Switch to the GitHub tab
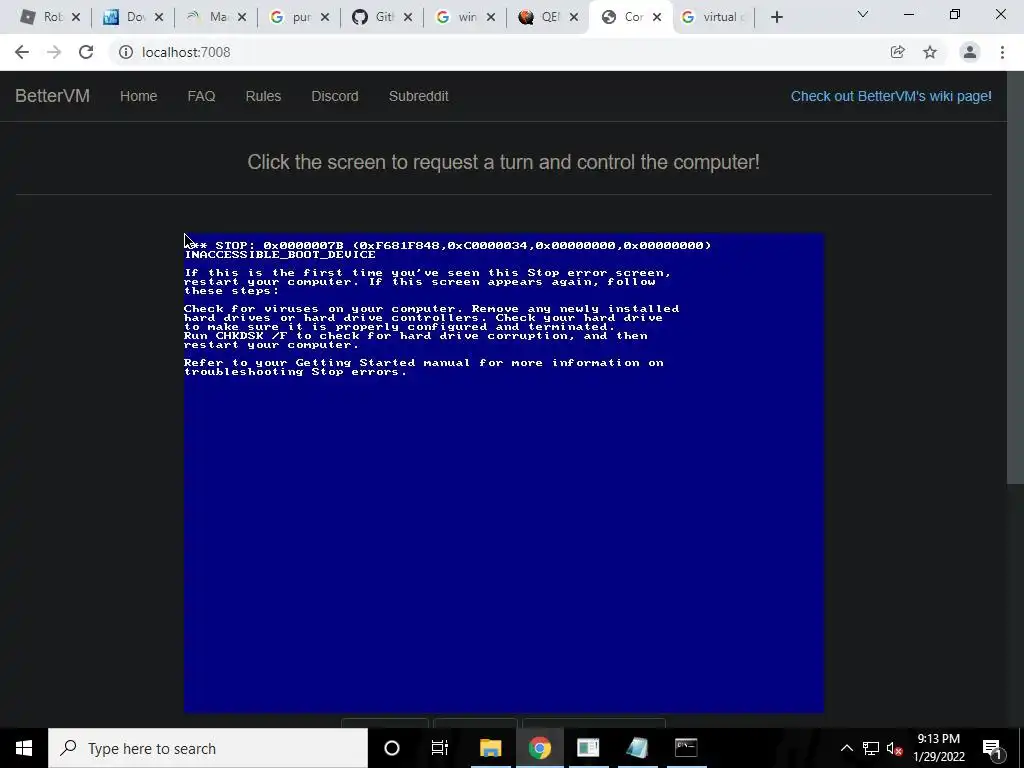This screenshot has width=1024, height=768. click(x=381, y=17)
